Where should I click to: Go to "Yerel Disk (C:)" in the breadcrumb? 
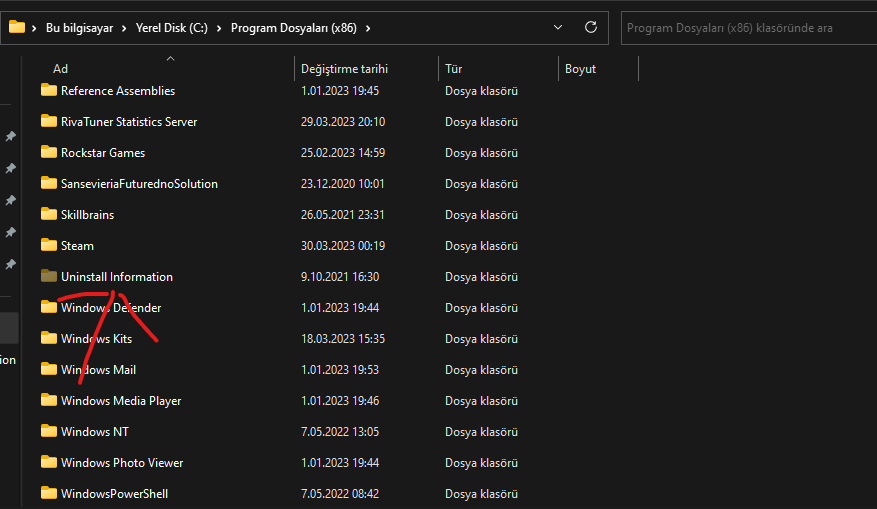tap(174, 28)
